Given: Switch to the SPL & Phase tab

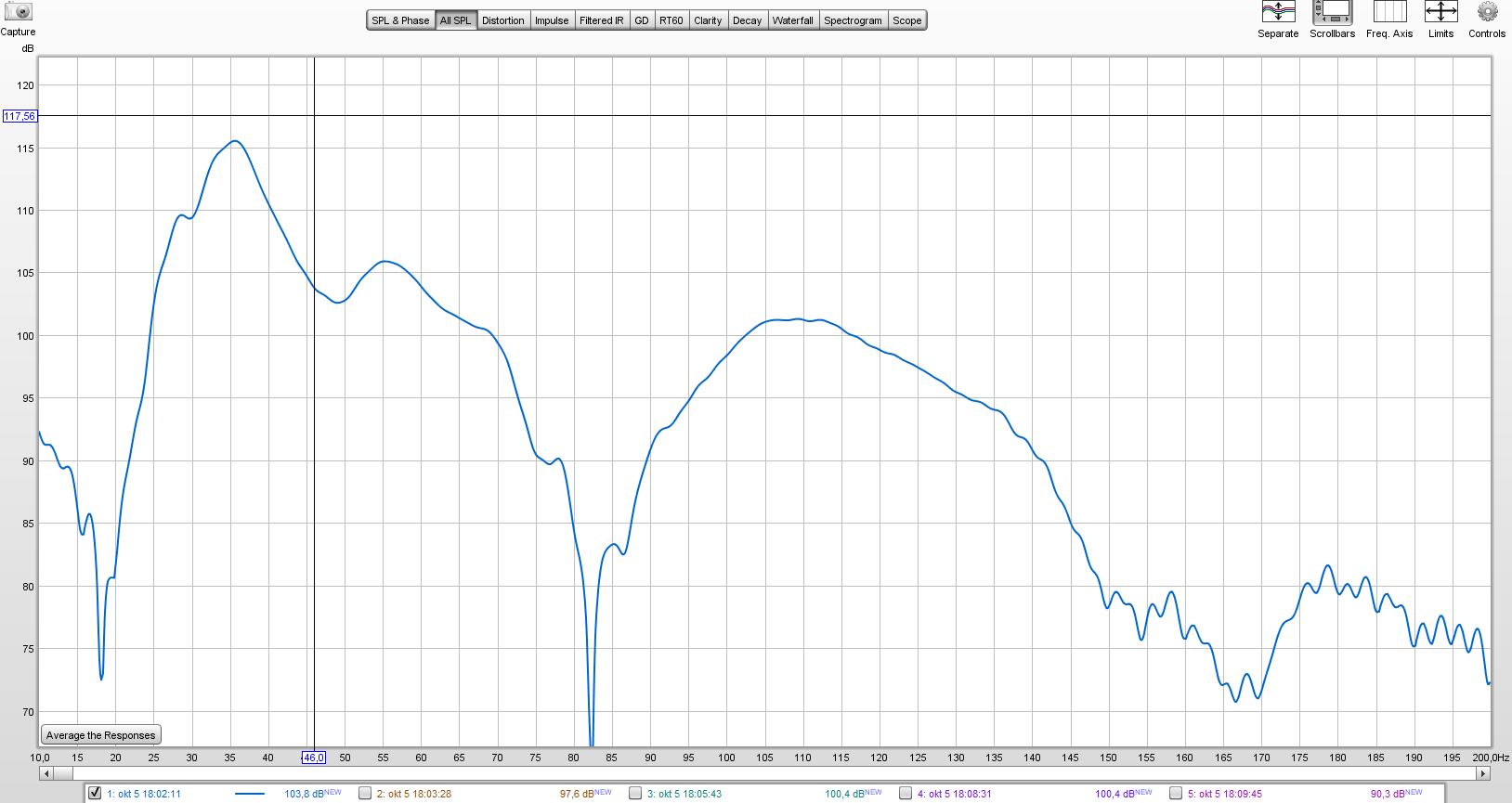Looking at the screenshot, I should coord(400,20).
